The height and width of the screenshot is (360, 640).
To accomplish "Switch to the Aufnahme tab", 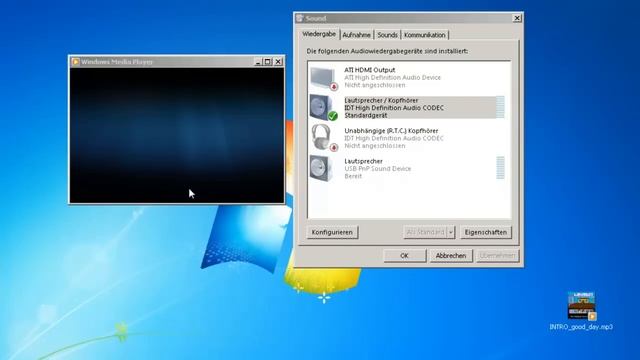I will pos(356,35).
